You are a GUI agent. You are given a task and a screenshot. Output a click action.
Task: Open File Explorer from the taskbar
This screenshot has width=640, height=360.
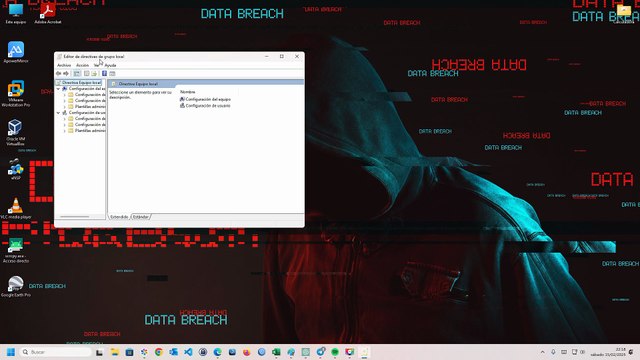coord(114,352)
